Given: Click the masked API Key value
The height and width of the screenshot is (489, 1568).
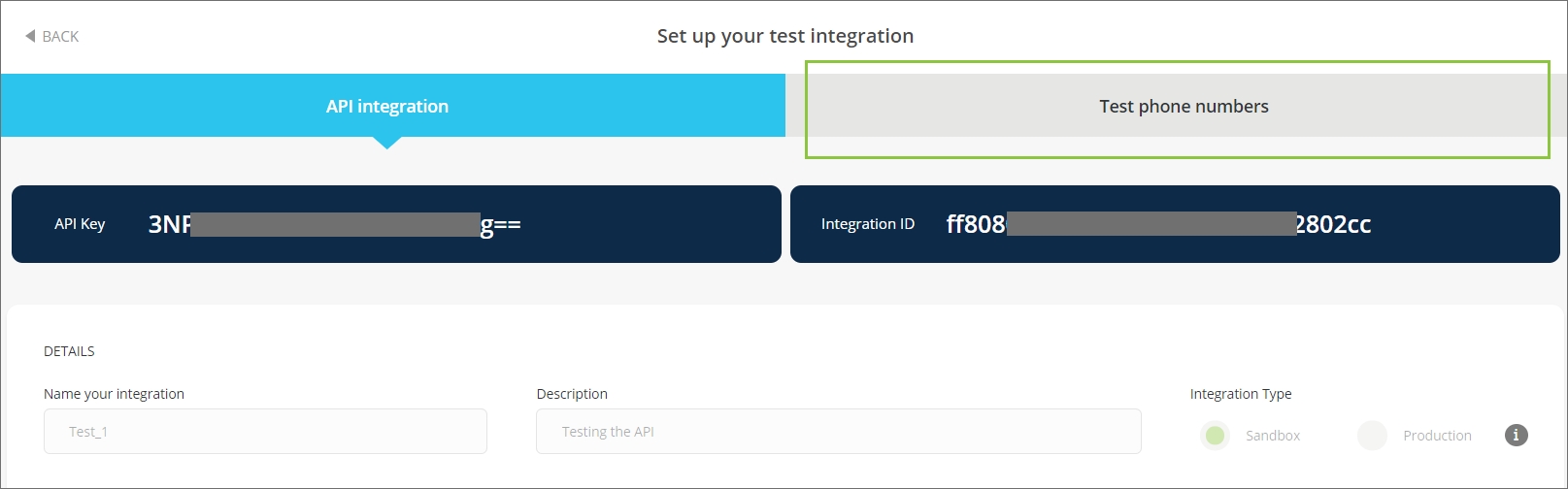Looking at the screenshot, I should tap(334, 224).
